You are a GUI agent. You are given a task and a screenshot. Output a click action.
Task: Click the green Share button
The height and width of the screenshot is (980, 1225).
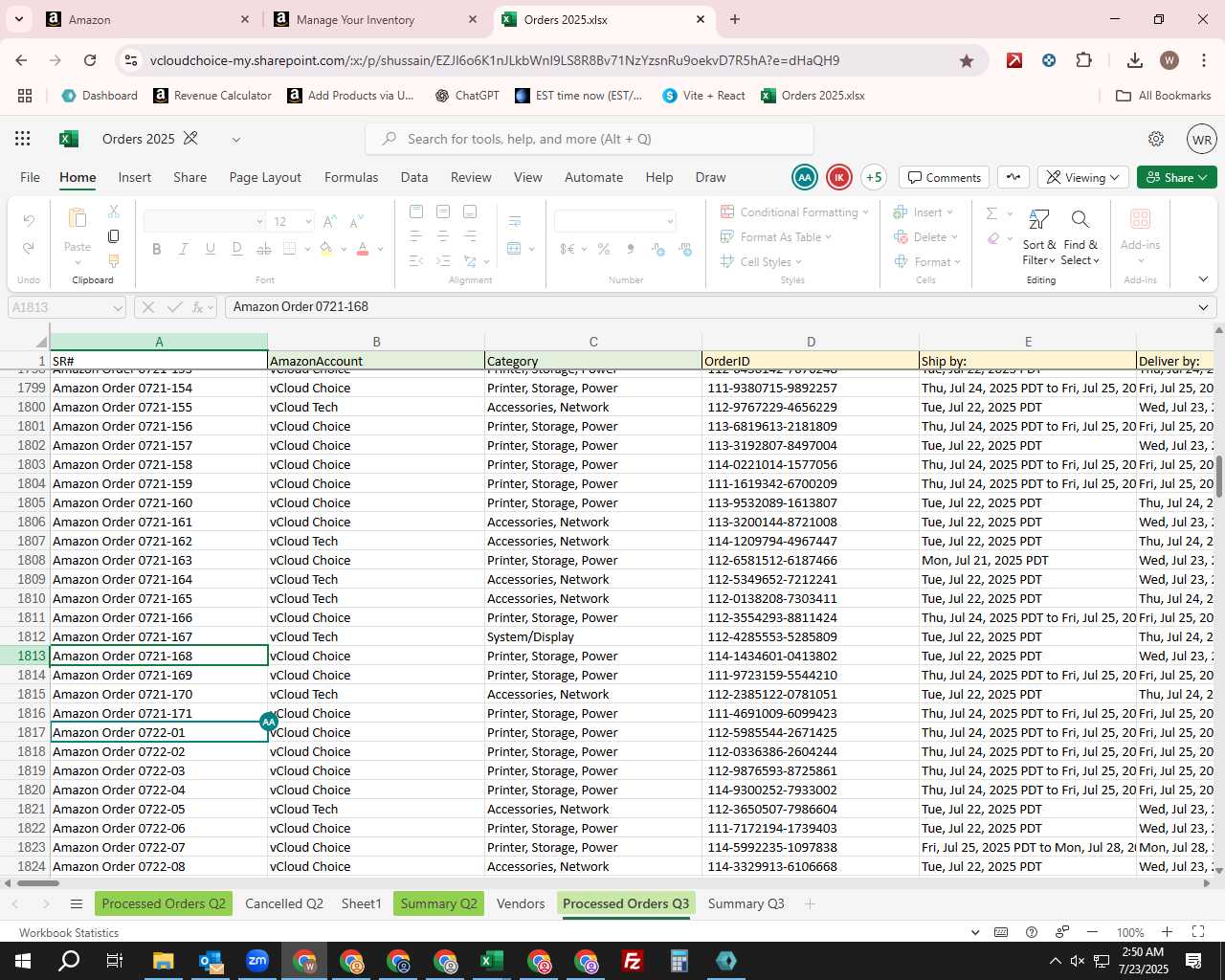point(1177,177)
